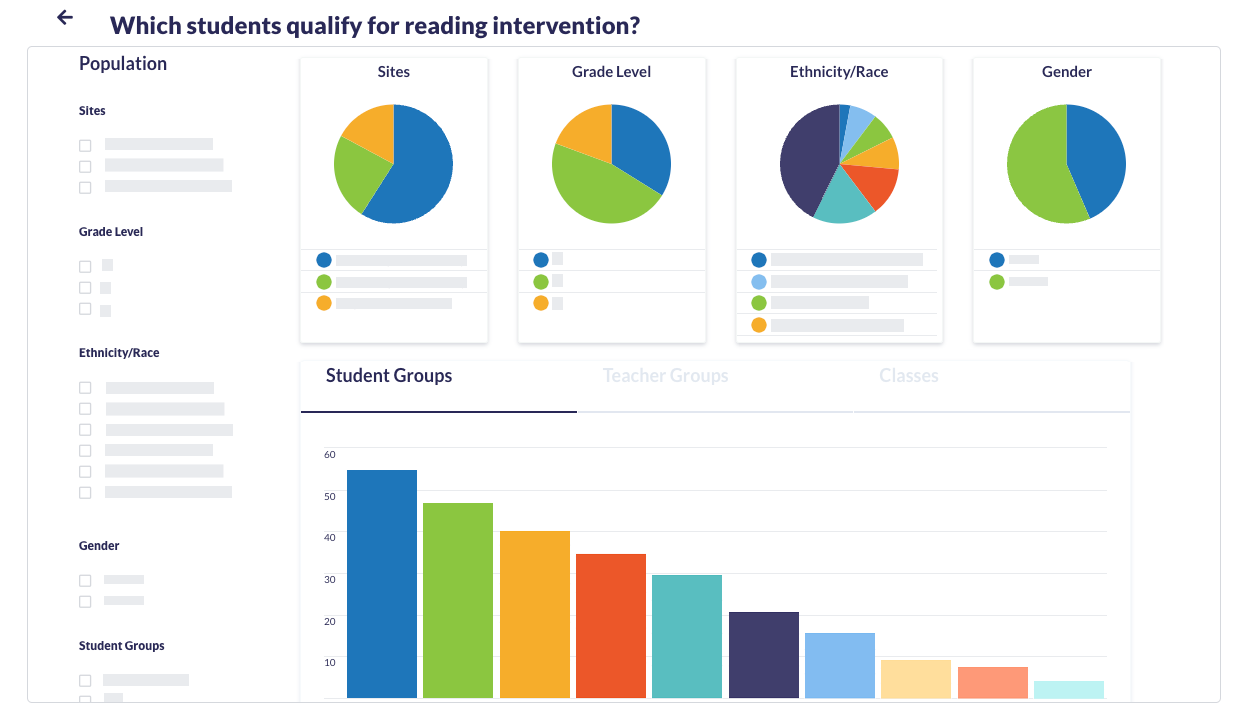Click the back arrow icon

[65, 17]
